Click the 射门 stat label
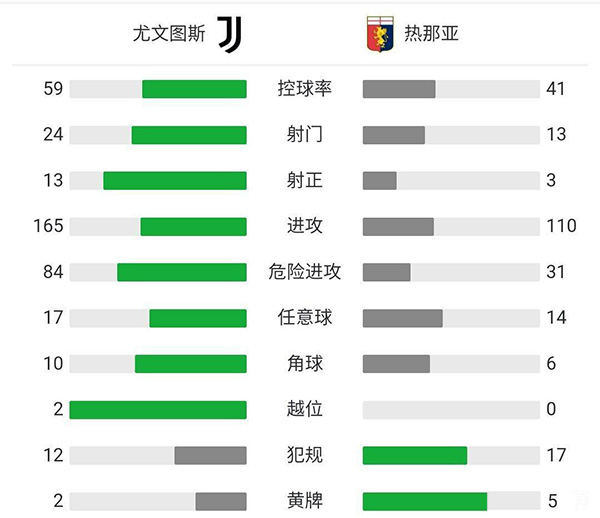This screenshot has width=600, height=518. [305, 134]
